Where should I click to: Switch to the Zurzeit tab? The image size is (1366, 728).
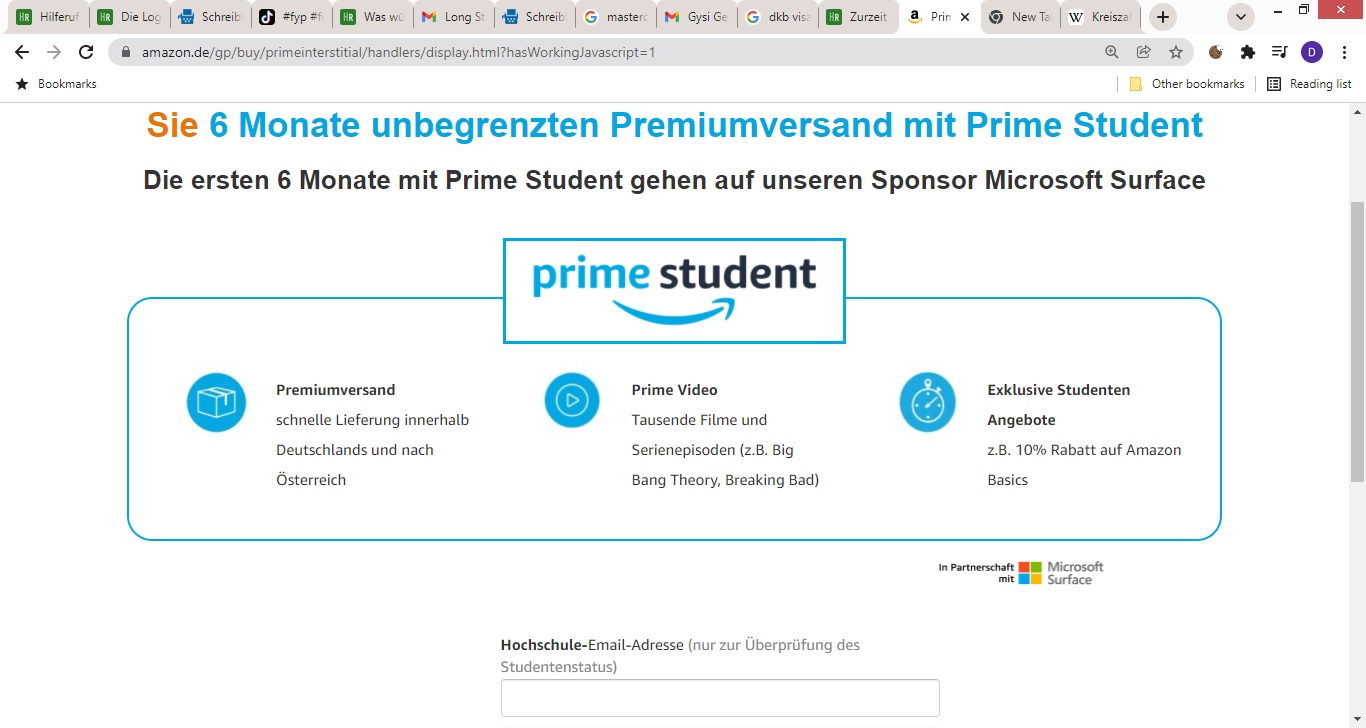(858, 17)
